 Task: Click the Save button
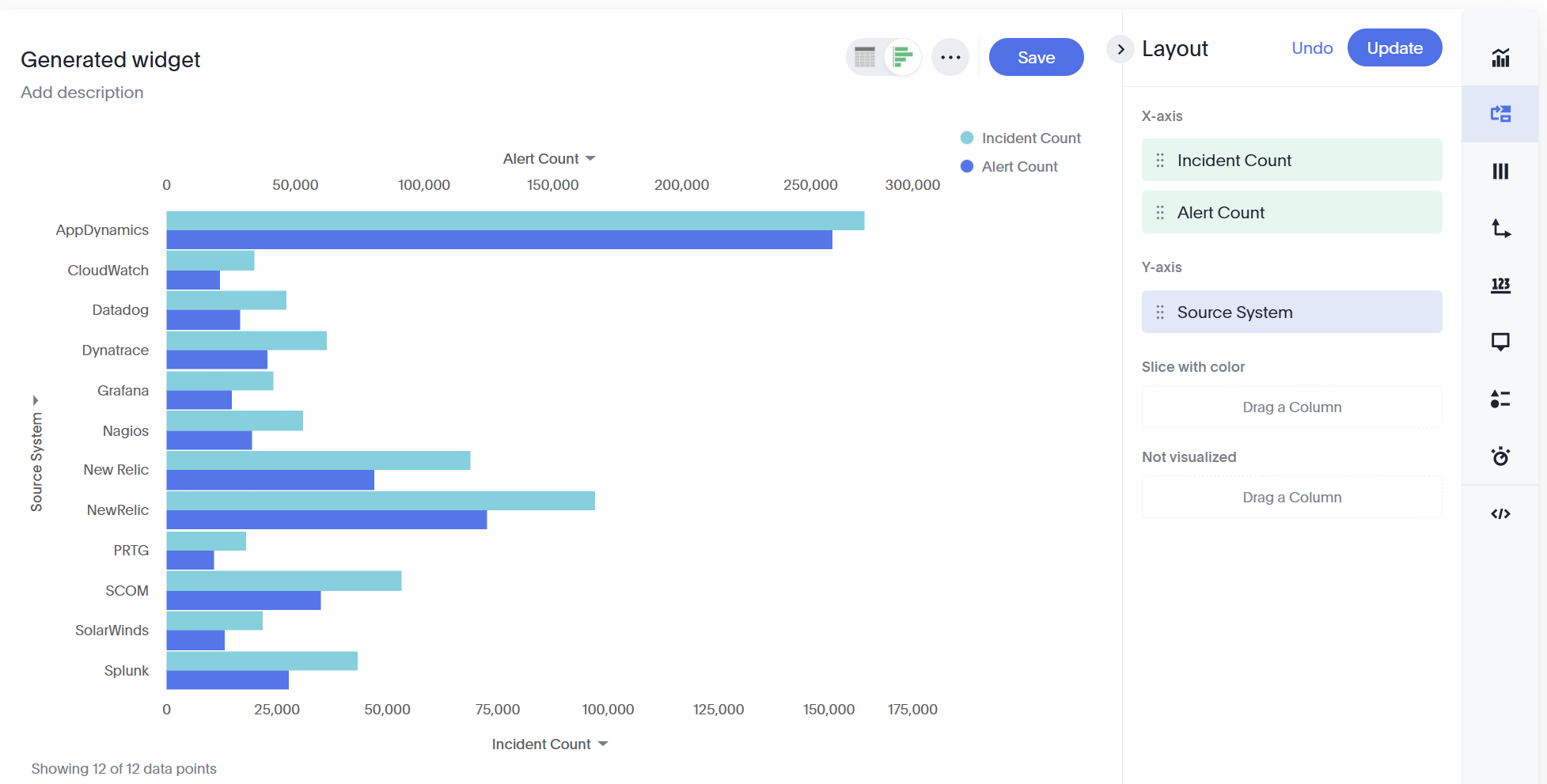coord(1036,57)
